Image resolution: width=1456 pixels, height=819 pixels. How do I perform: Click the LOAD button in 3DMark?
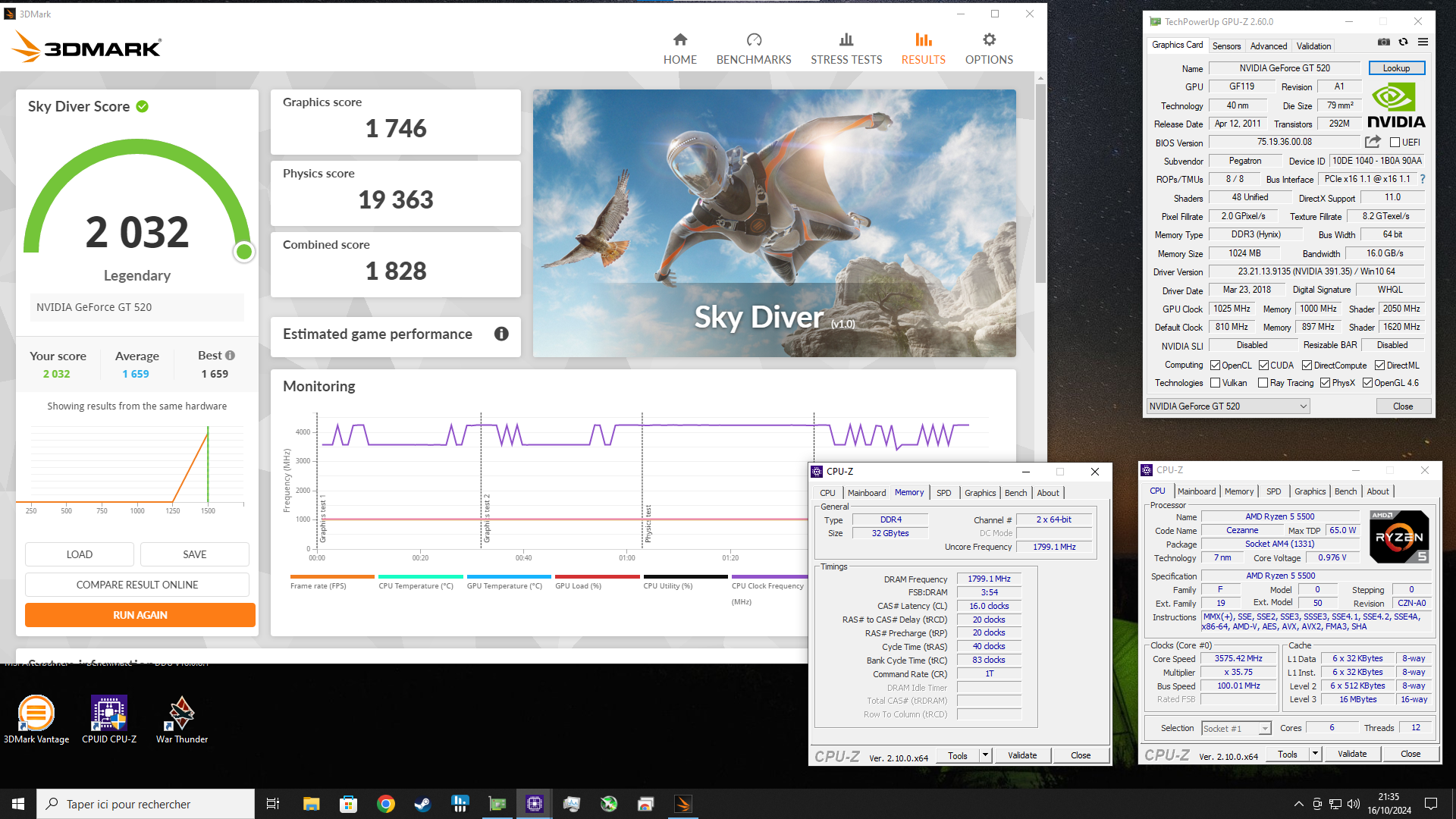point(80,554)
